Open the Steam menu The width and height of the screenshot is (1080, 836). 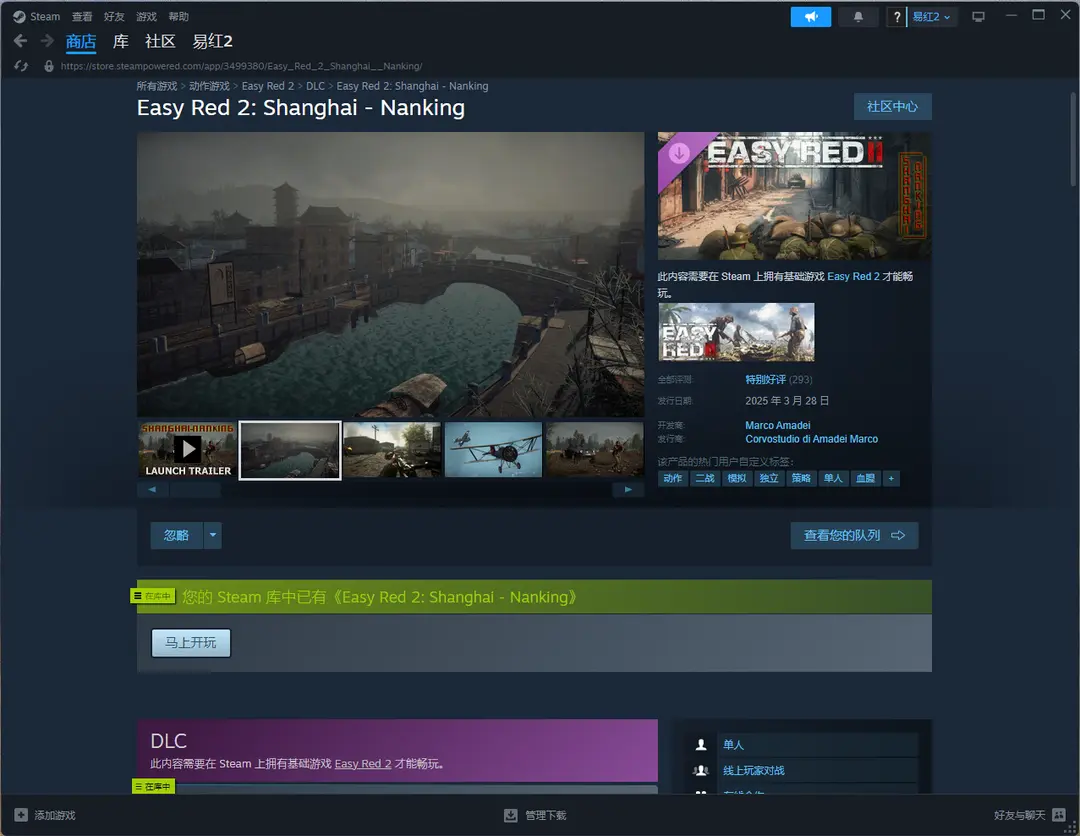(x=45, y=17)
